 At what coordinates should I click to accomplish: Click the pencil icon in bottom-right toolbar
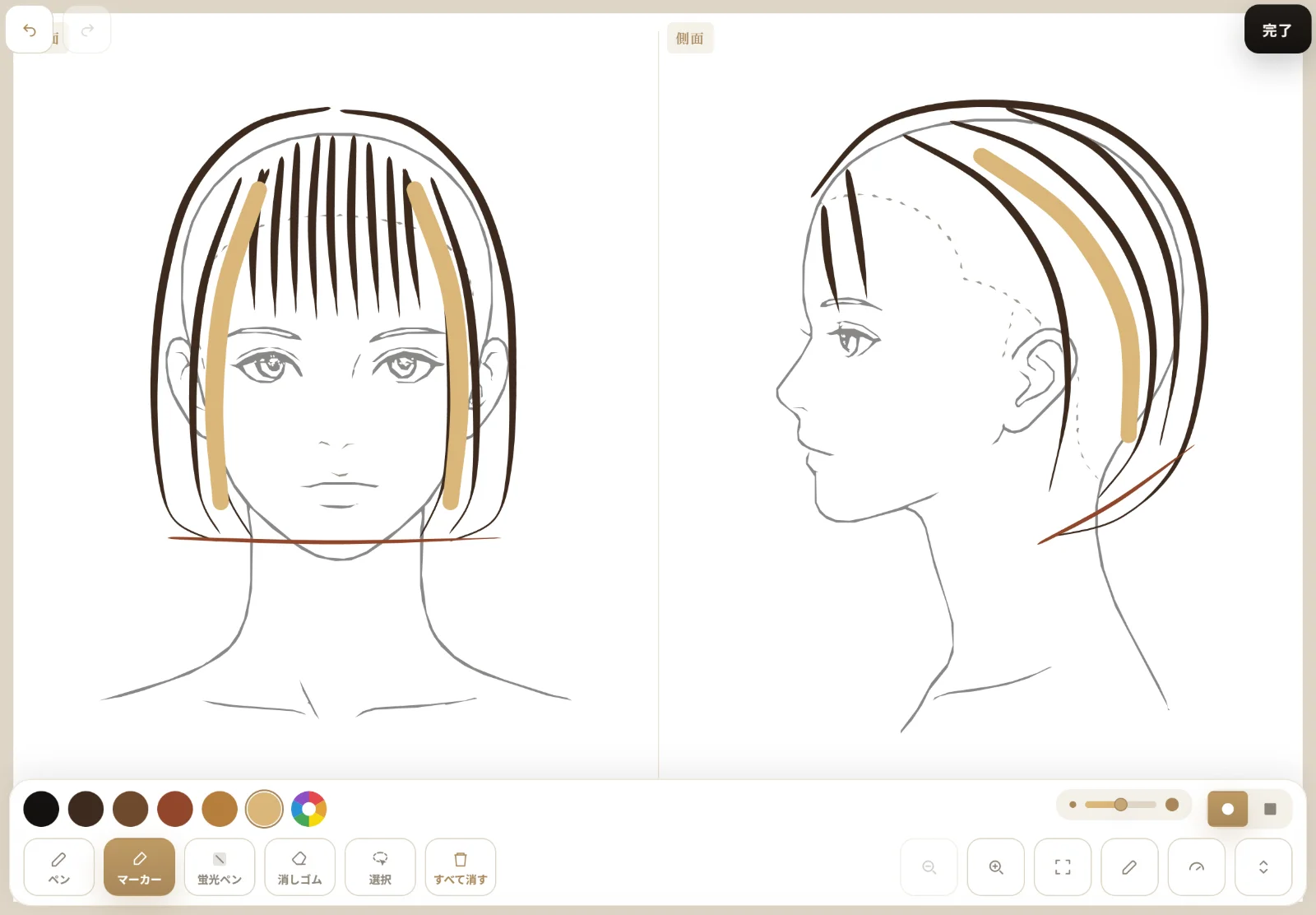click(1129, 867)
